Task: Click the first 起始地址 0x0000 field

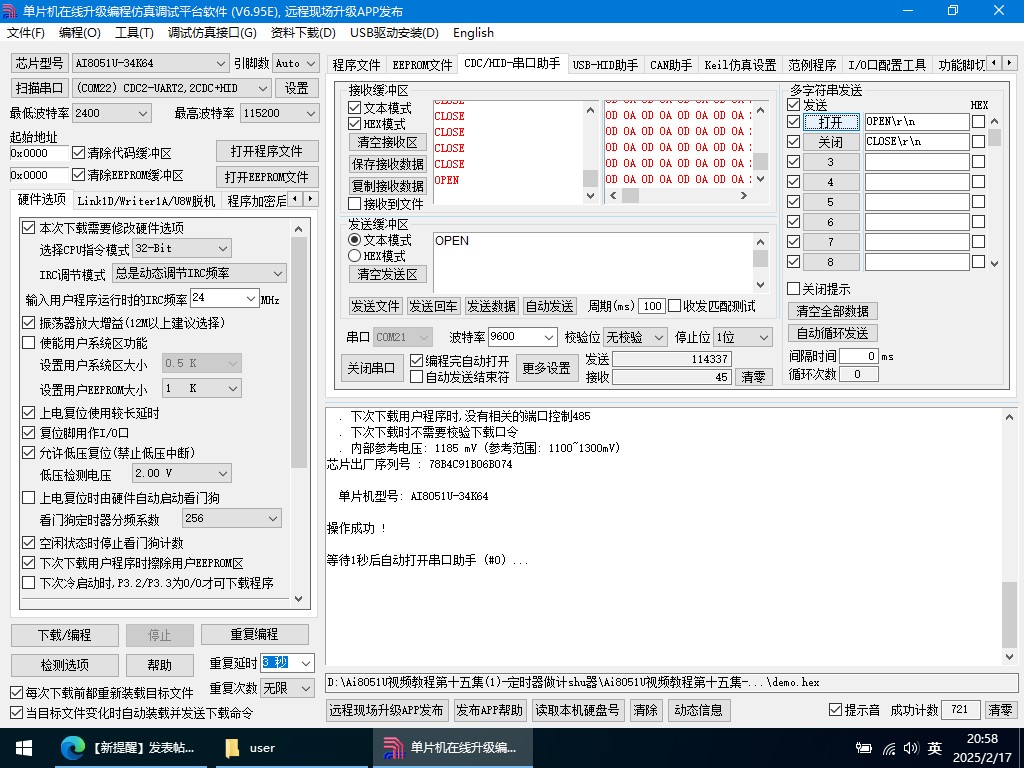Action: (39, 153)
